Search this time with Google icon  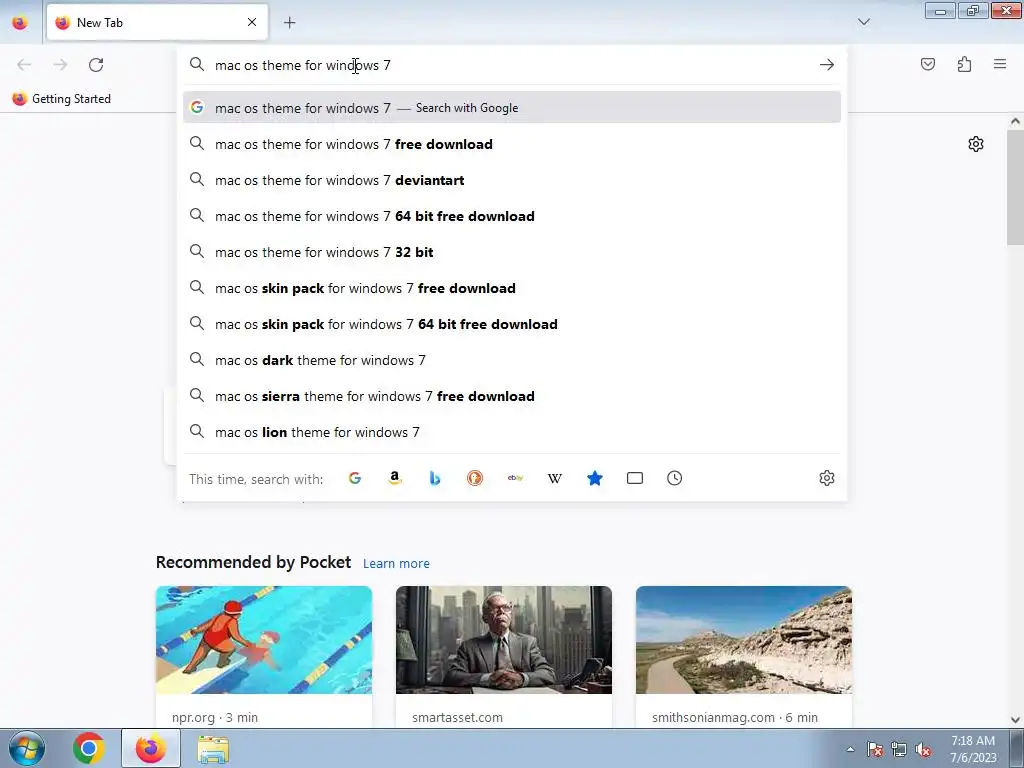pos(355,478)
